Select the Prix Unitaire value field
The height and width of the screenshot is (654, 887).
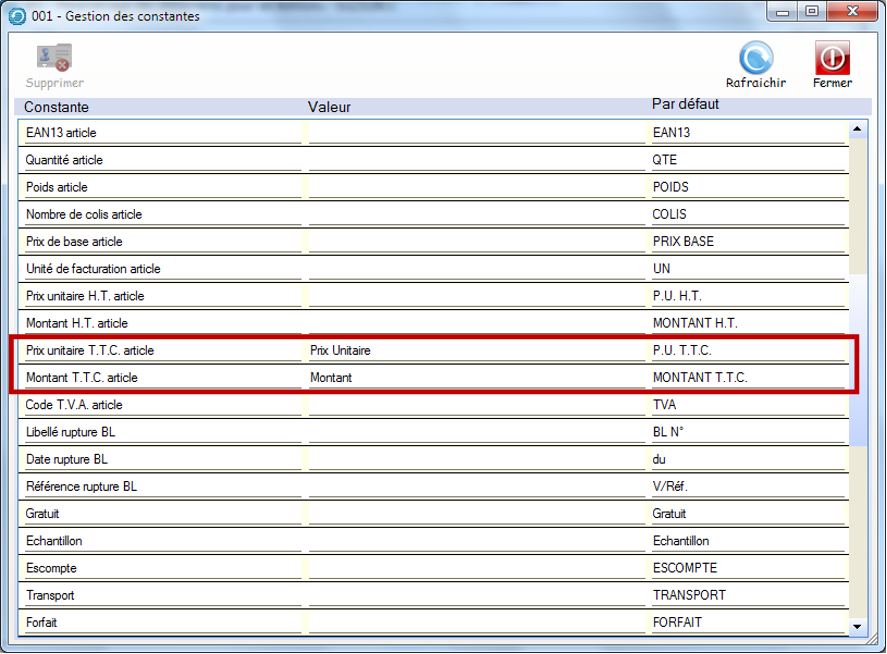click(476, 351)
